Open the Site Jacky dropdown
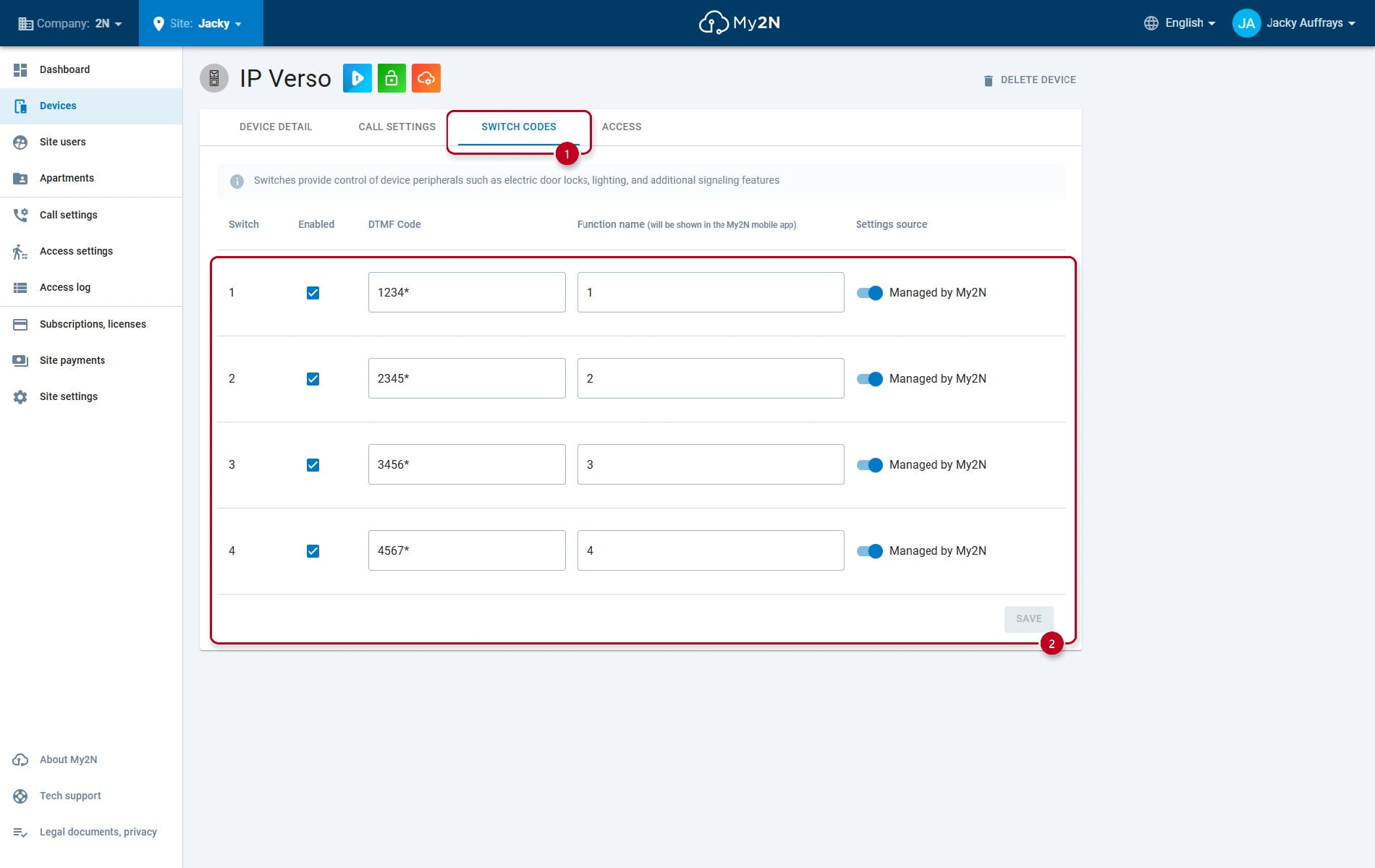The height and width of the screenshot is (868, 1375). click(201, 23)
